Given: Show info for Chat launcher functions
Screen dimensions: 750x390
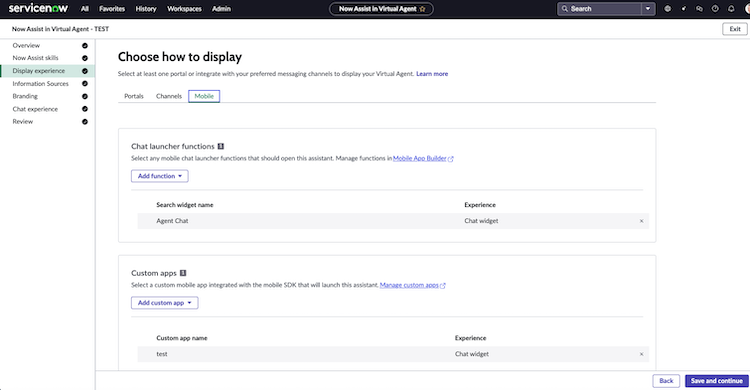Looking at the screenshot, I should point(221,146).
